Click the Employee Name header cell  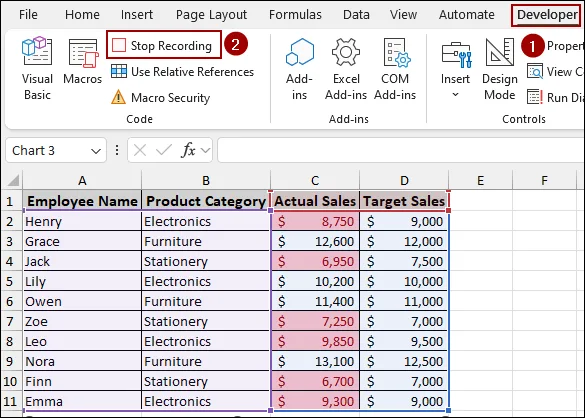click(82, 201)
